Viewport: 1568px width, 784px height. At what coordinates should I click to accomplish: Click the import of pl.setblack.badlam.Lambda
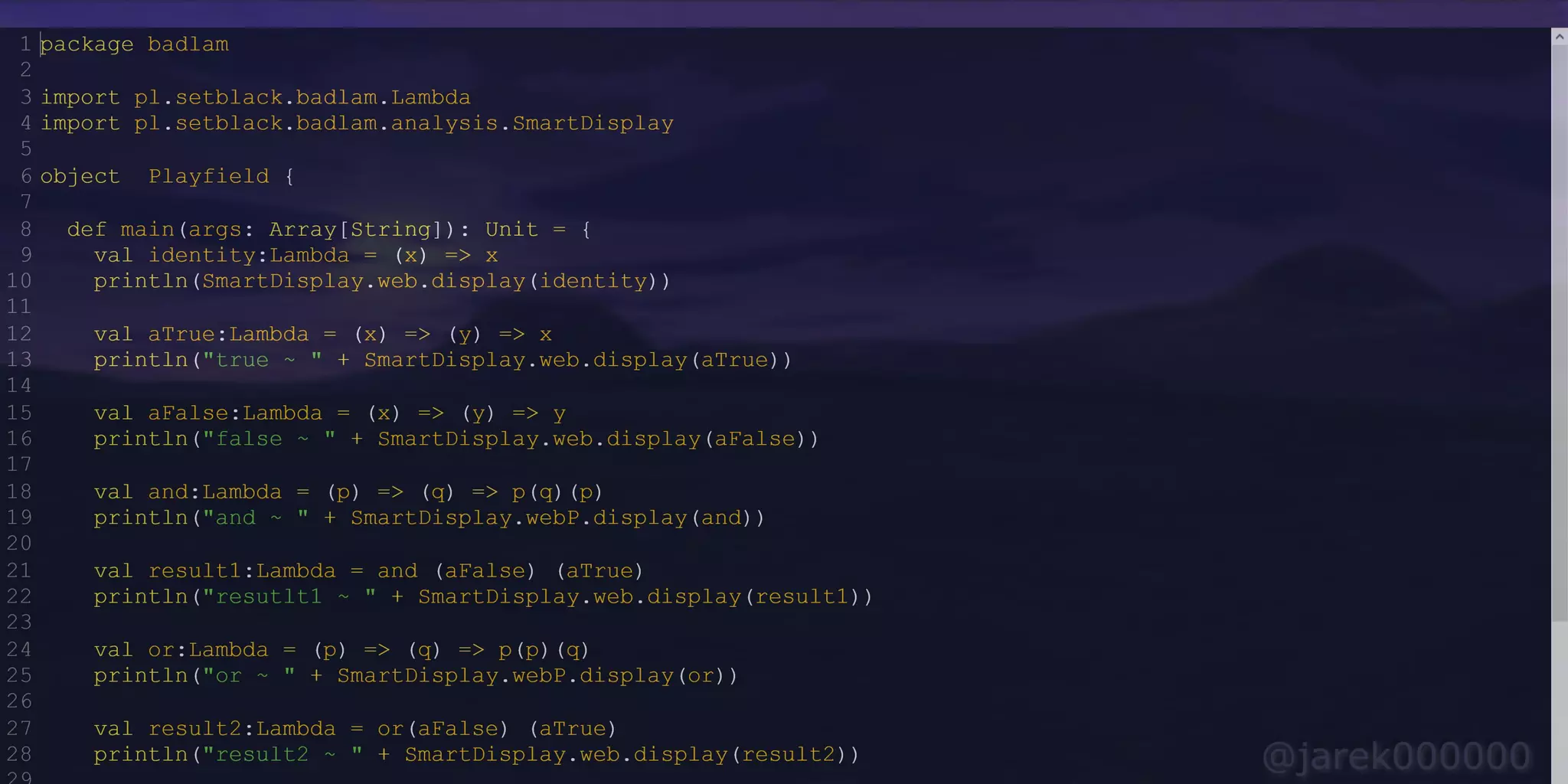256,97
